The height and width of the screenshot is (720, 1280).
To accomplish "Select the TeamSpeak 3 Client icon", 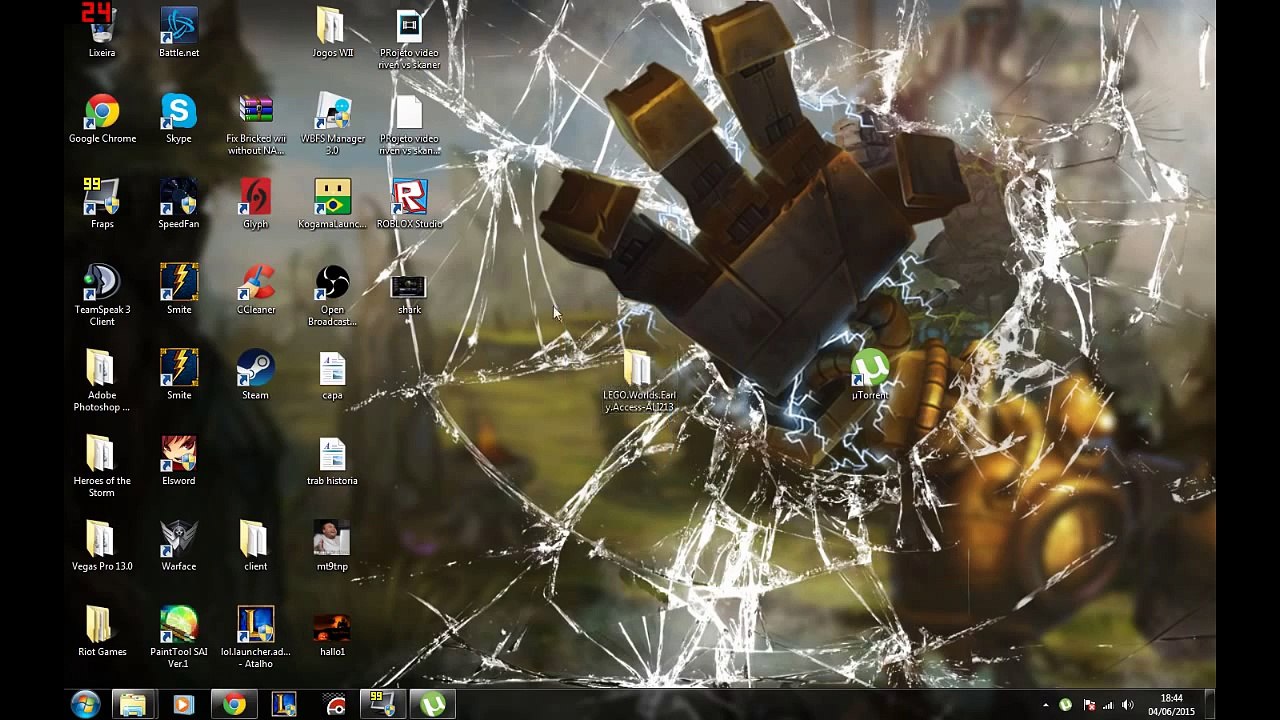I will pyautogui.click(x=102, y=295).
